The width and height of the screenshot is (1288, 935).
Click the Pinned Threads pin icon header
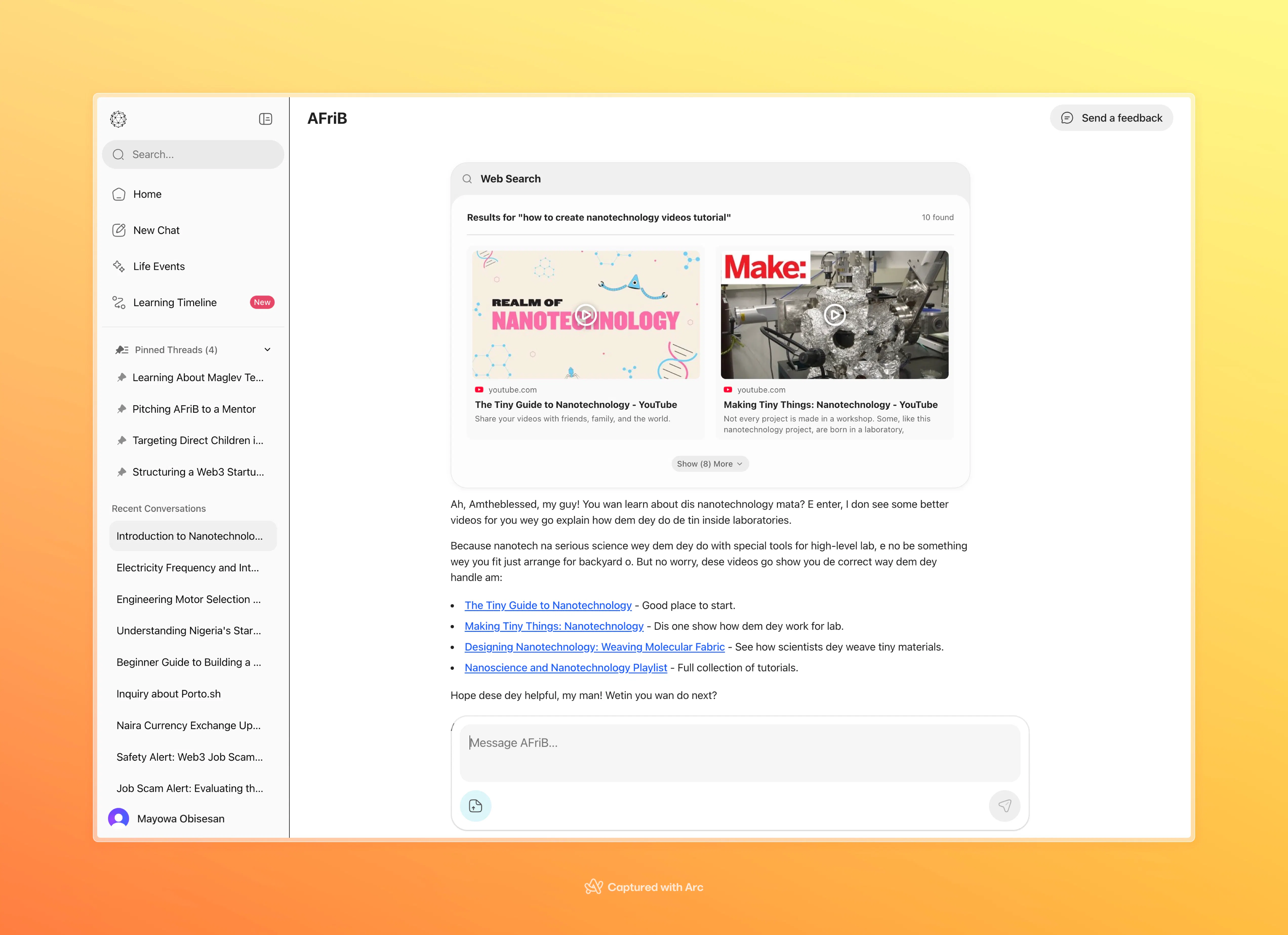(122, 350)
